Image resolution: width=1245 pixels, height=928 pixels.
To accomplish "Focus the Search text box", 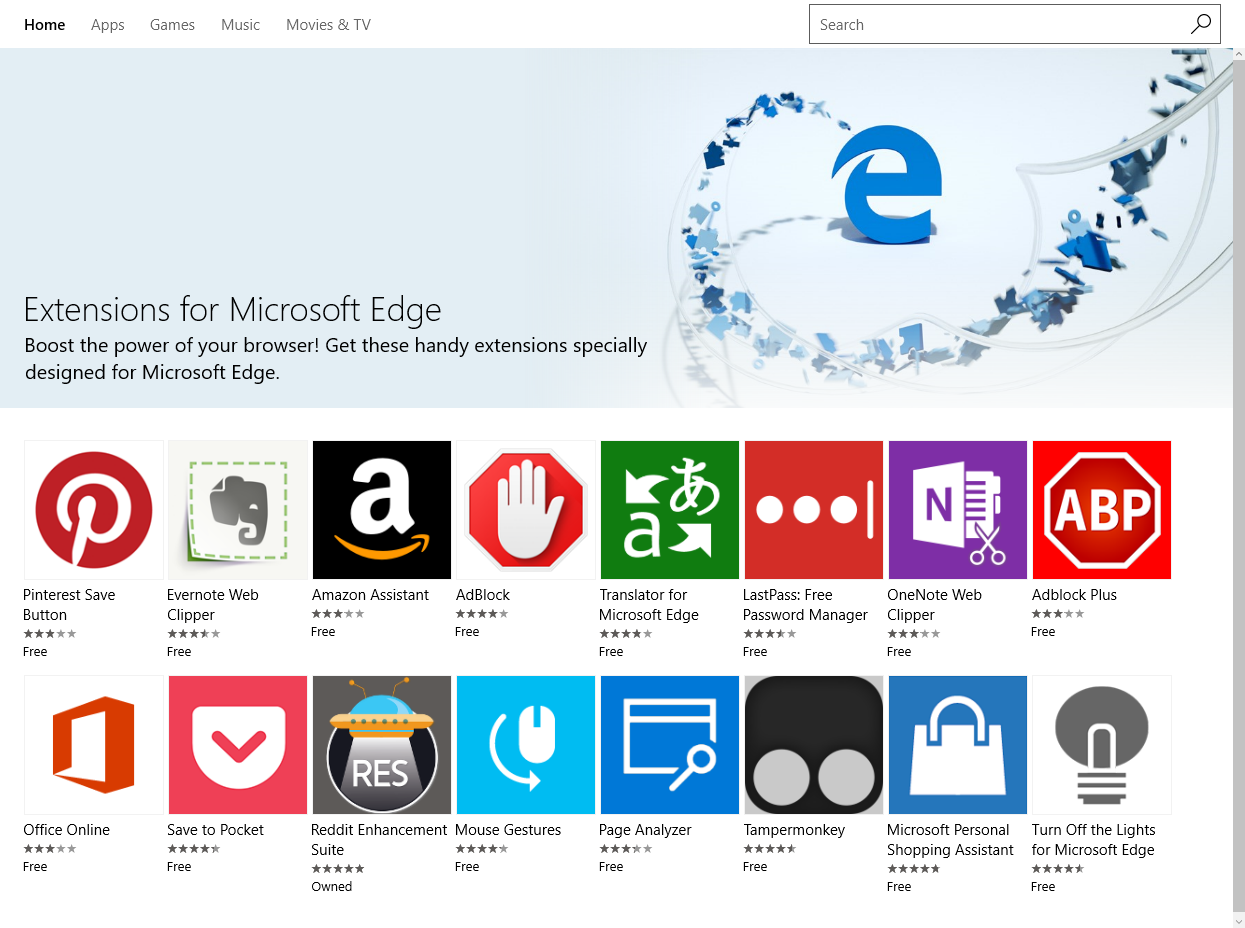I will tap(995, 25).
